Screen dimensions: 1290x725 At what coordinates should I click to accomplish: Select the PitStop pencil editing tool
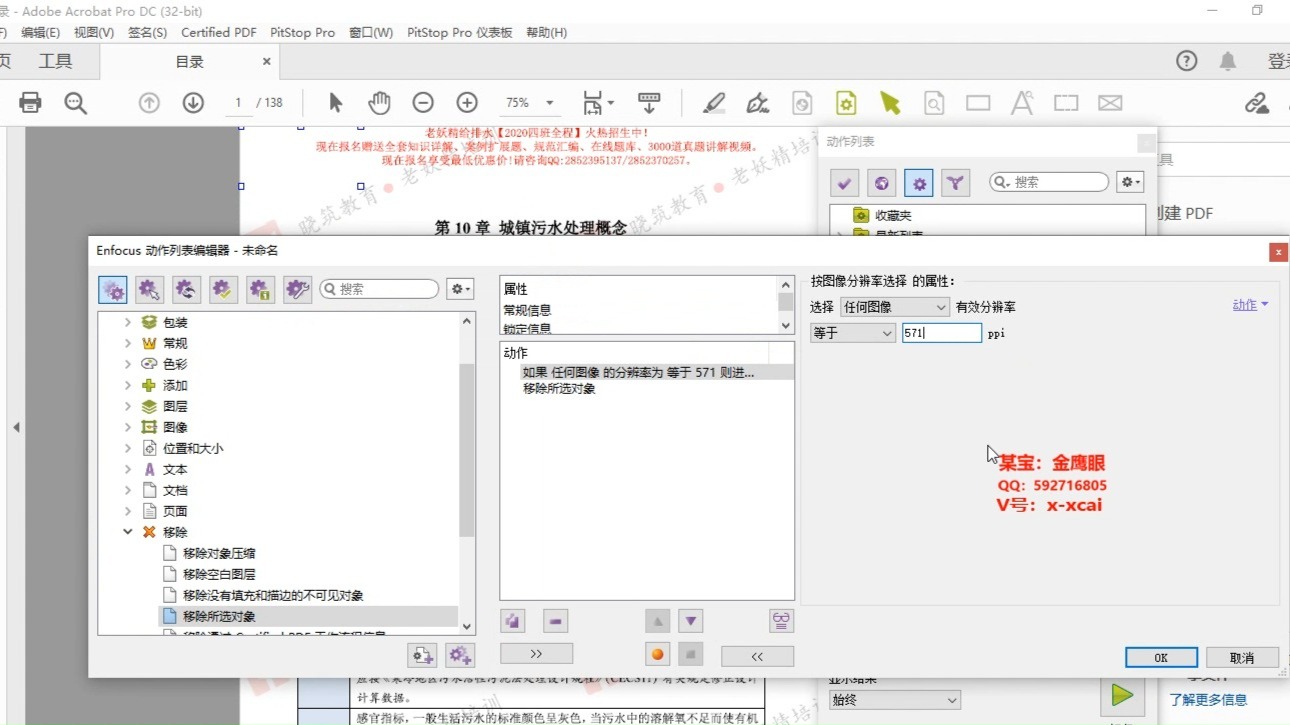point(713,101)
